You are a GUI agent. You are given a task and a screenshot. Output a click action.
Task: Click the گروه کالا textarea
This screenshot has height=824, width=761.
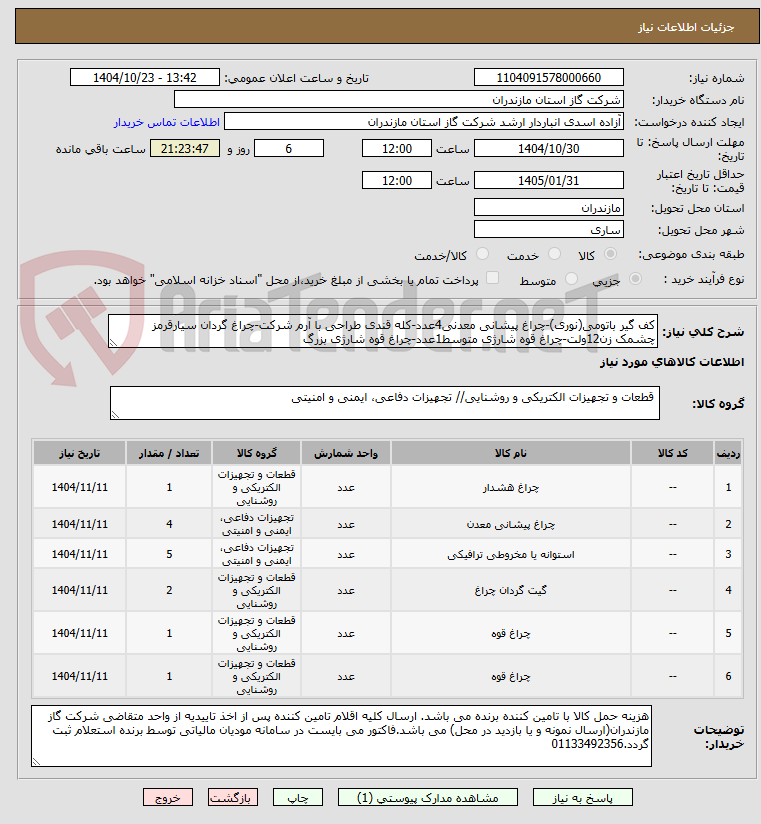click(x=385, y=403)
